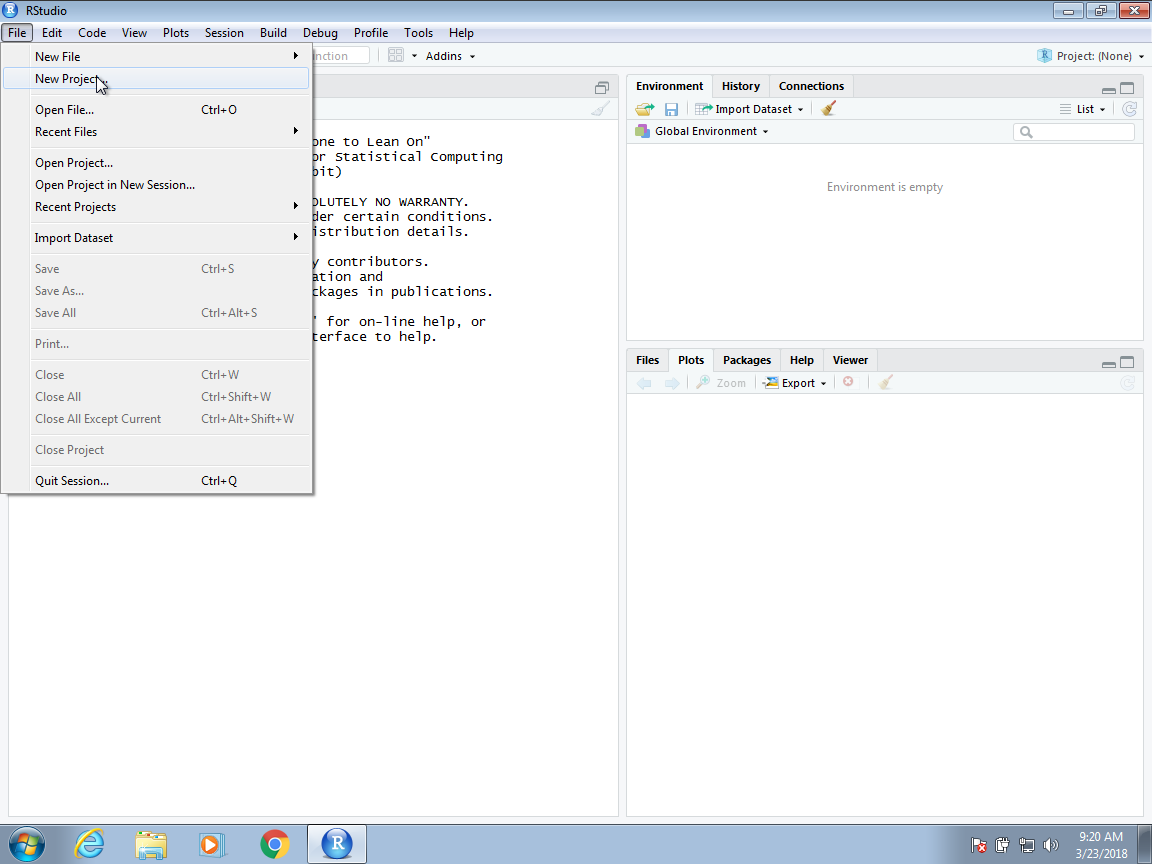Viewport: 1152px width, 864px height.
Task: Choose New Project... from File menu
Action: [x=156, y=79]
